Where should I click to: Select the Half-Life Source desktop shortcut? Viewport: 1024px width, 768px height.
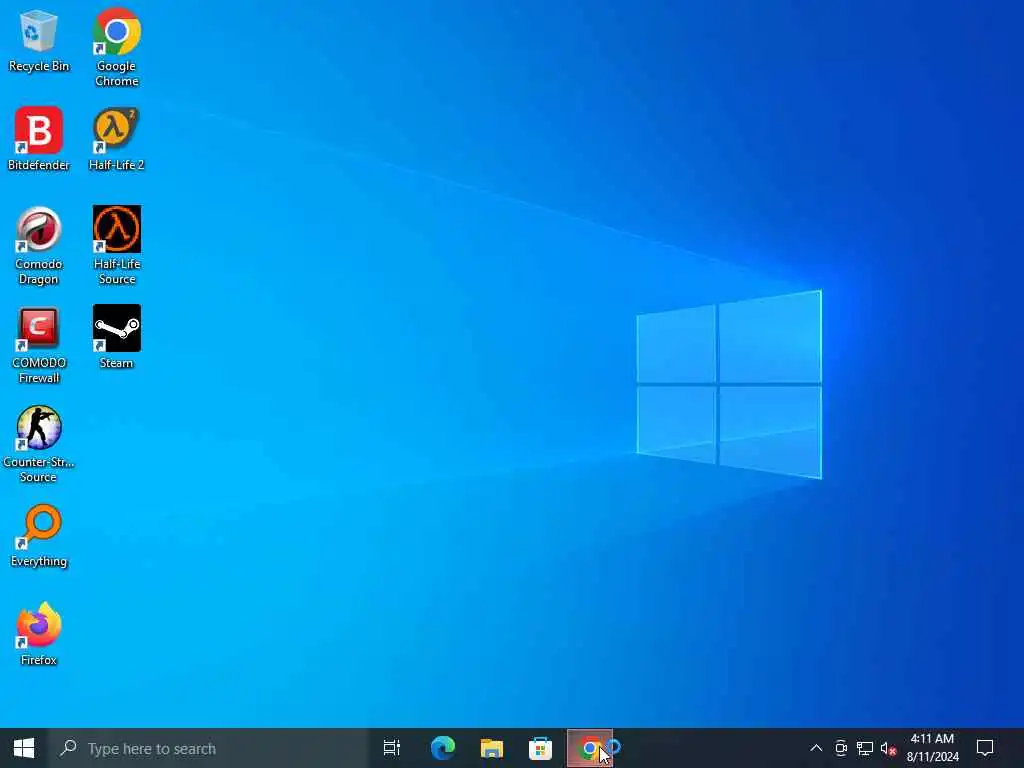(116, 246)
